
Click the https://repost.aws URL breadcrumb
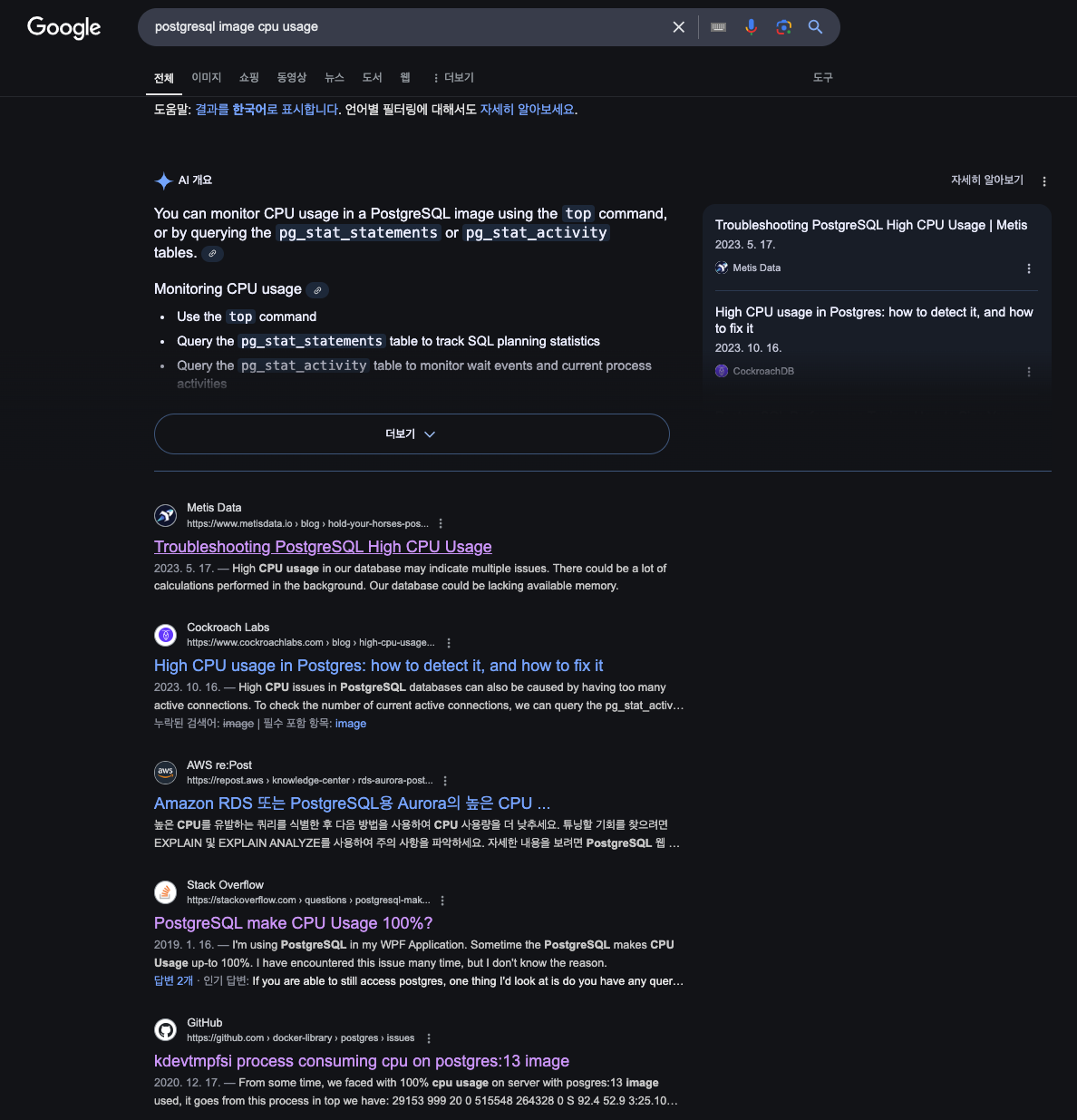point(310,781)
